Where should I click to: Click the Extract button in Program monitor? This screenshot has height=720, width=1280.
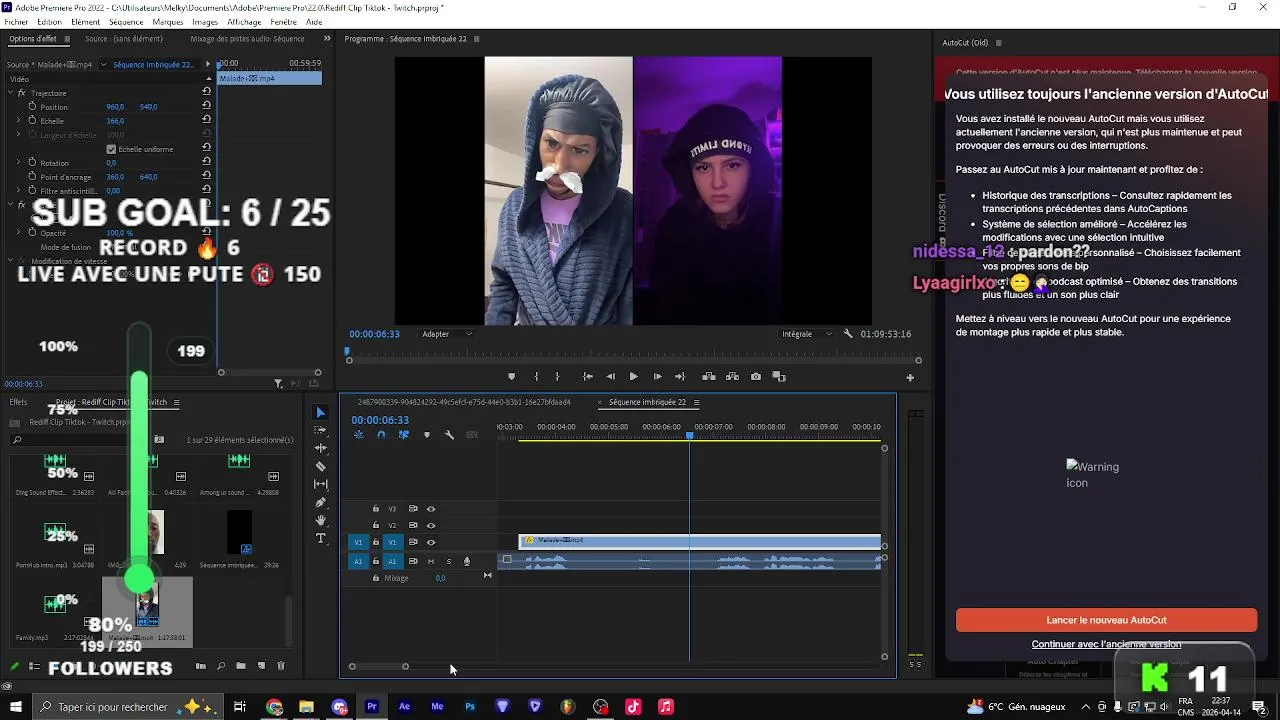click(x=732, y=377)
